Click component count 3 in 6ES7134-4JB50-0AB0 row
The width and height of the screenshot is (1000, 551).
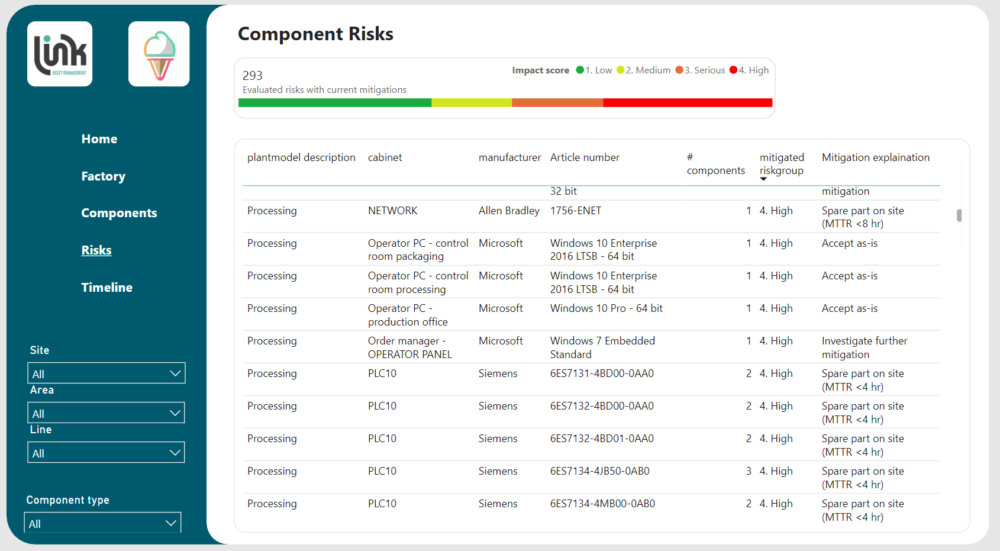point(749,471)
